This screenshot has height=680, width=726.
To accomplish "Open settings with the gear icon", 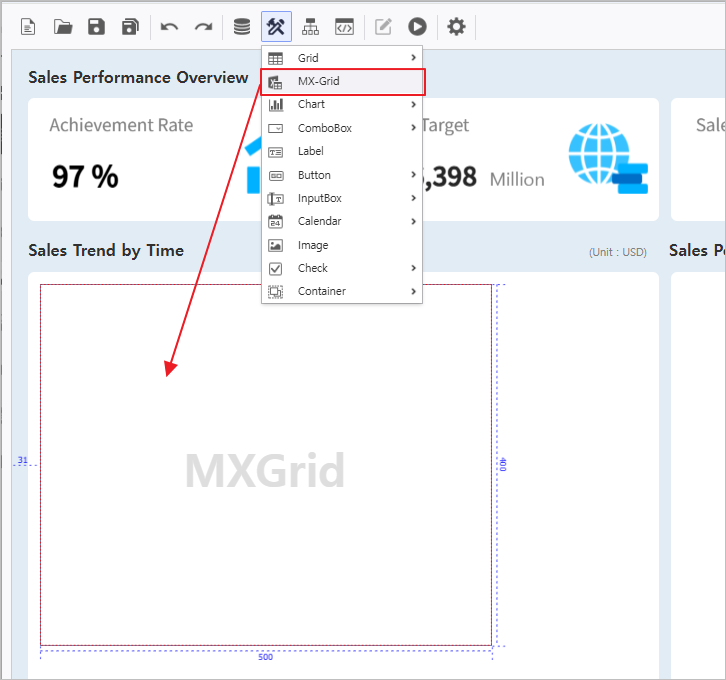I will (x=456, y=27).
